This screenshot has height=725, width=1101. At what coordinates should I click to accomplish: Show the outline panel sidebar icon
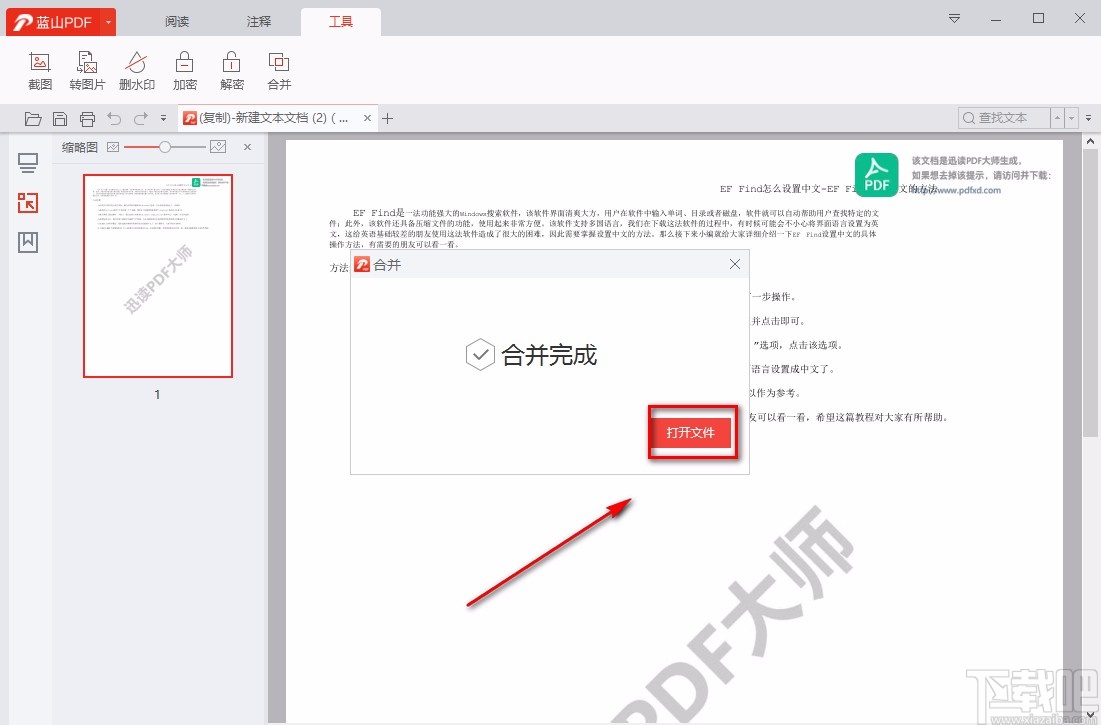coord(28,163)
